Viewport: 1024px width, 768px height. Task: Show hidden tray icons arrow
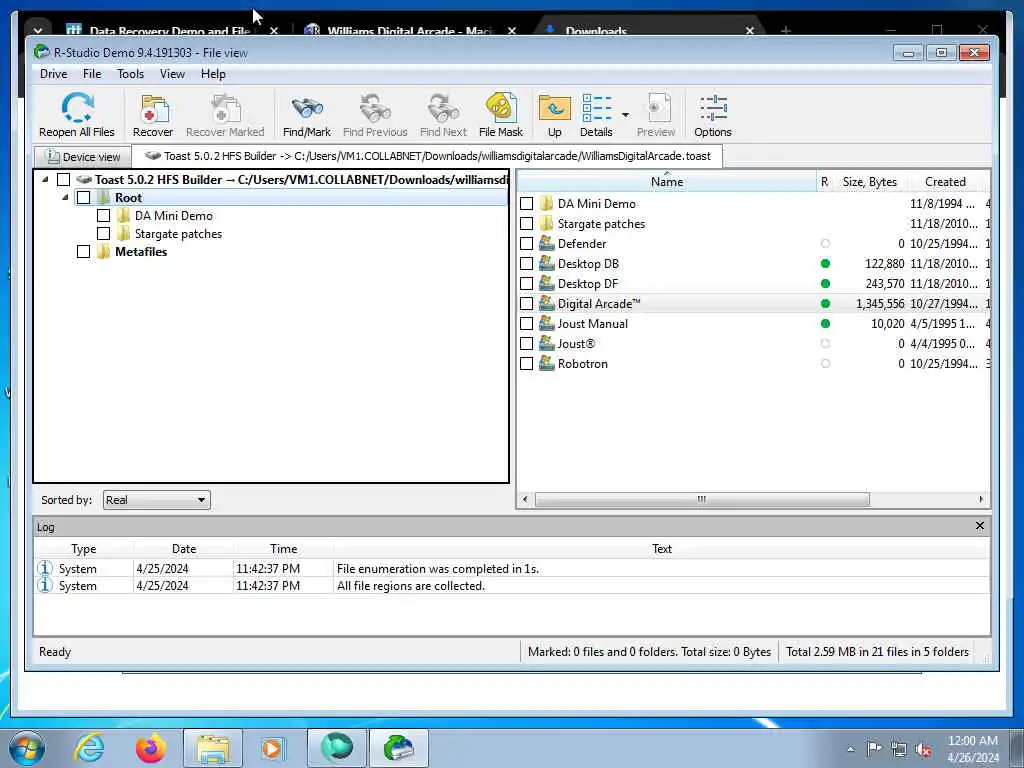click(850, 749)
